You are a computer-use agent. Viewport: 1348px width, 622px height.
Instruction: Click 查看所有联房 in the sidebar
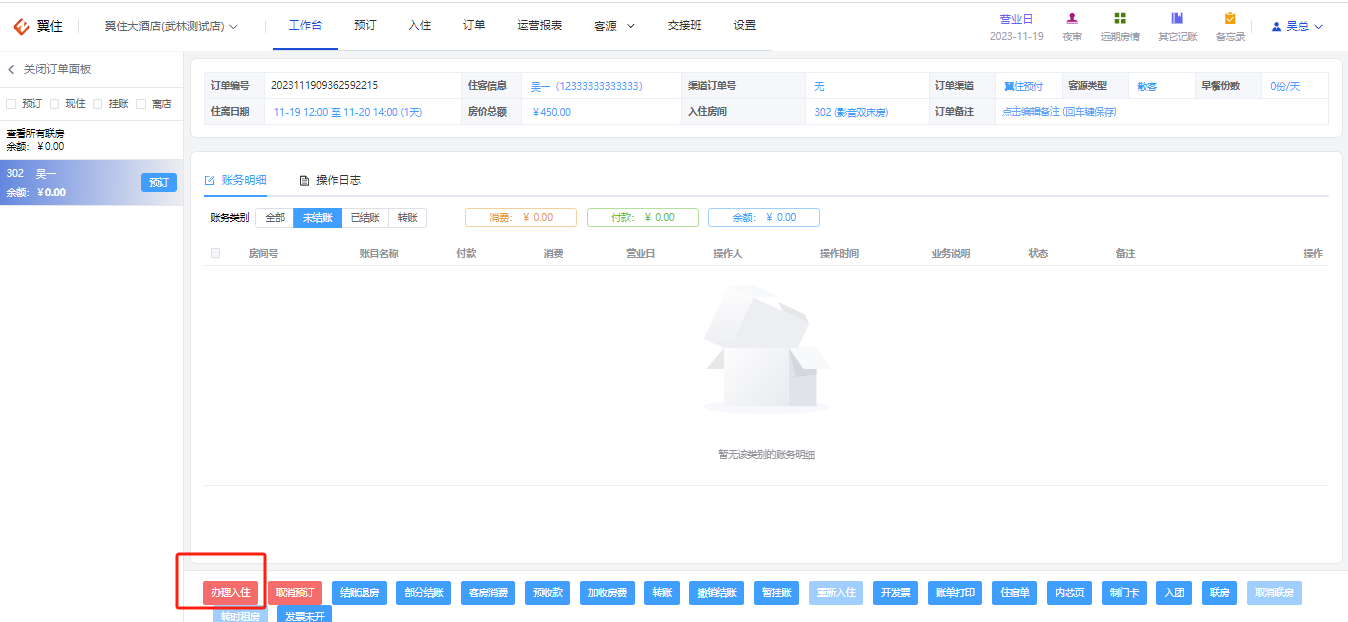coord(35,133)
